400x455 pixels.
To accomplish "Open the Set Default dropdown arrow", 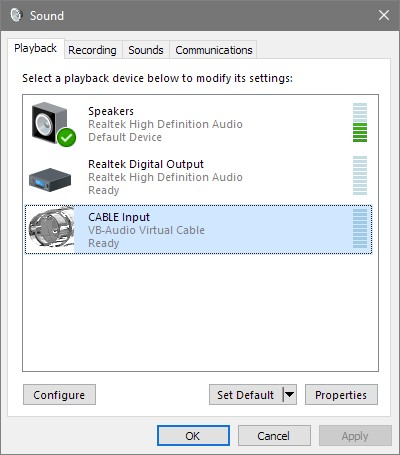I will tap(289, 395).
